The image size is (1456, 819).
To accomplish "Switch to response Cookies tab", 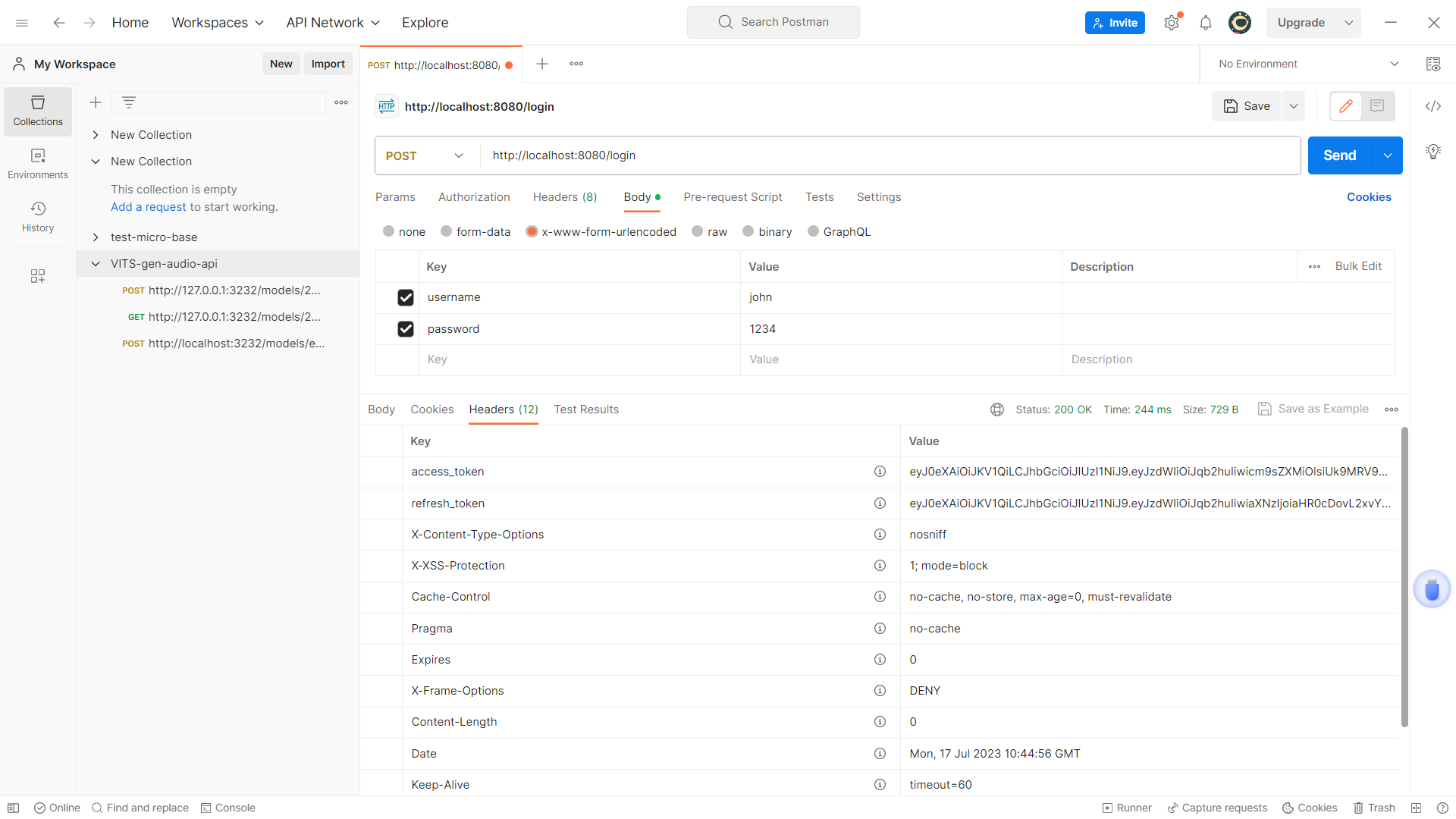I will click(x=431, y=409).
